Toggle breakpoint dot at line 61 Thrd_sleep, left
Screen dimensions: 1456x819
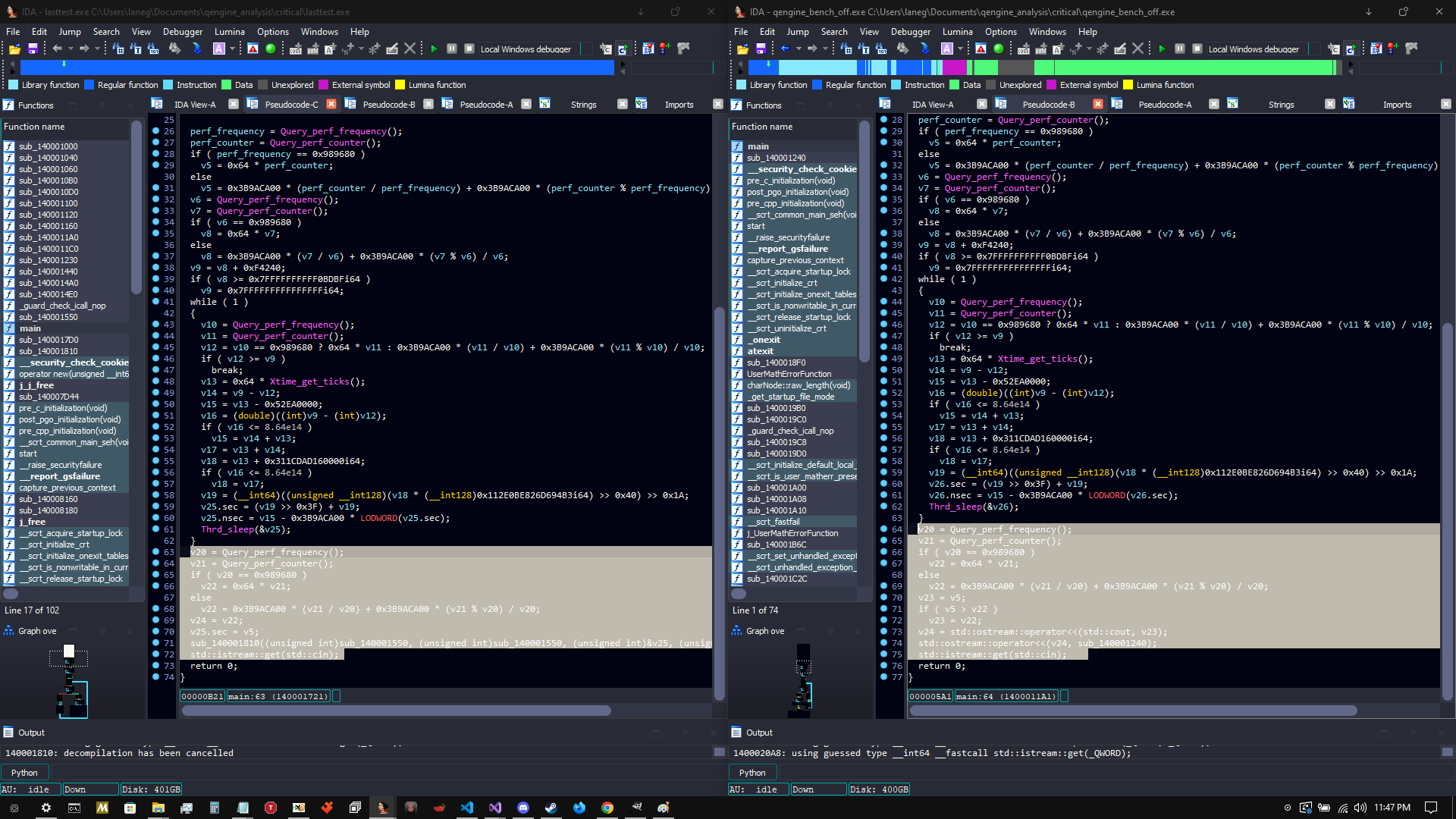click(x=155, y=529)
